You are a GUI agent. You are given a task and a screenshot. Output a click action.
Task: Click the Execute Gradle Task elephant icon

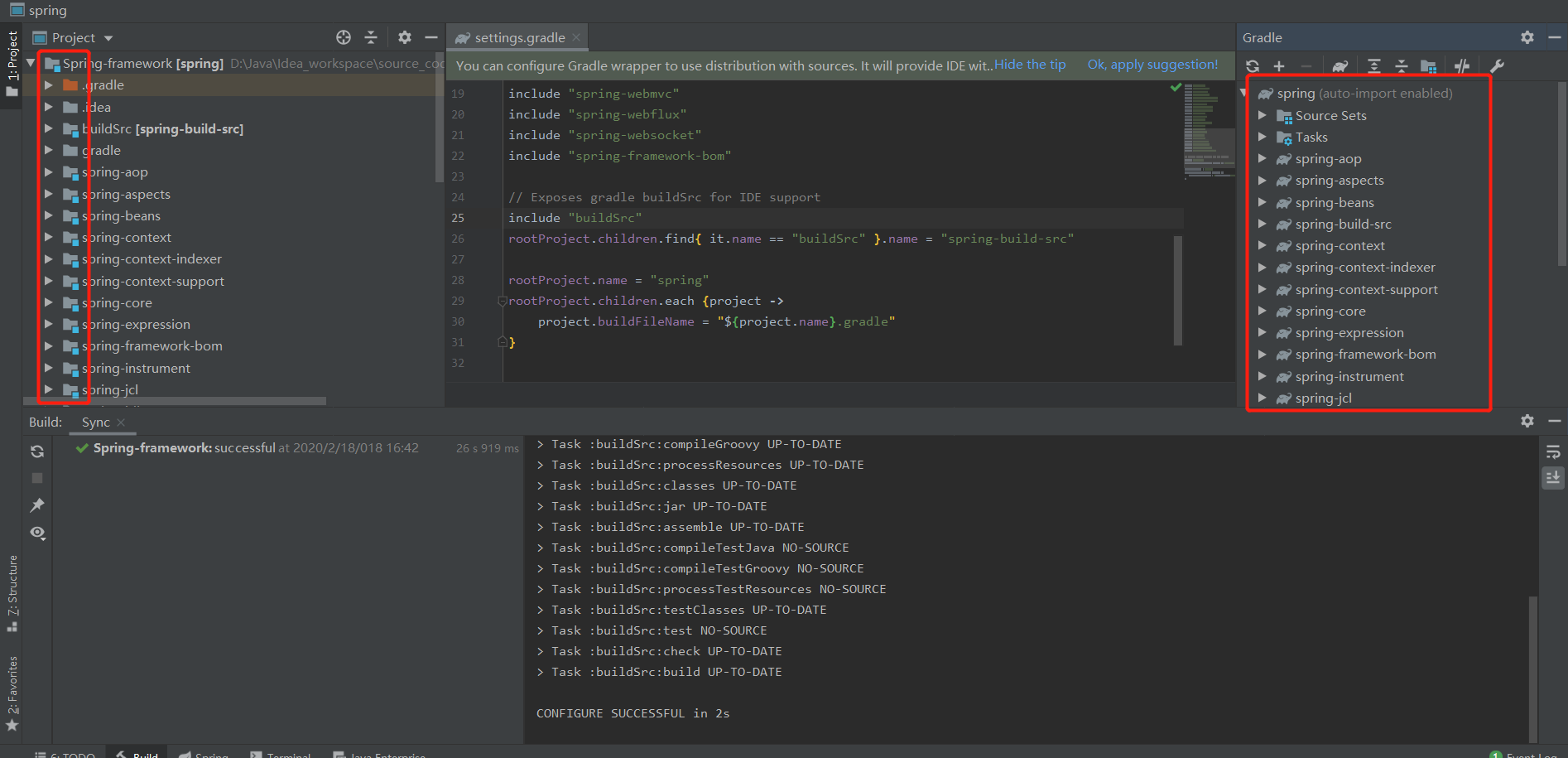[x=1340, y=66]
